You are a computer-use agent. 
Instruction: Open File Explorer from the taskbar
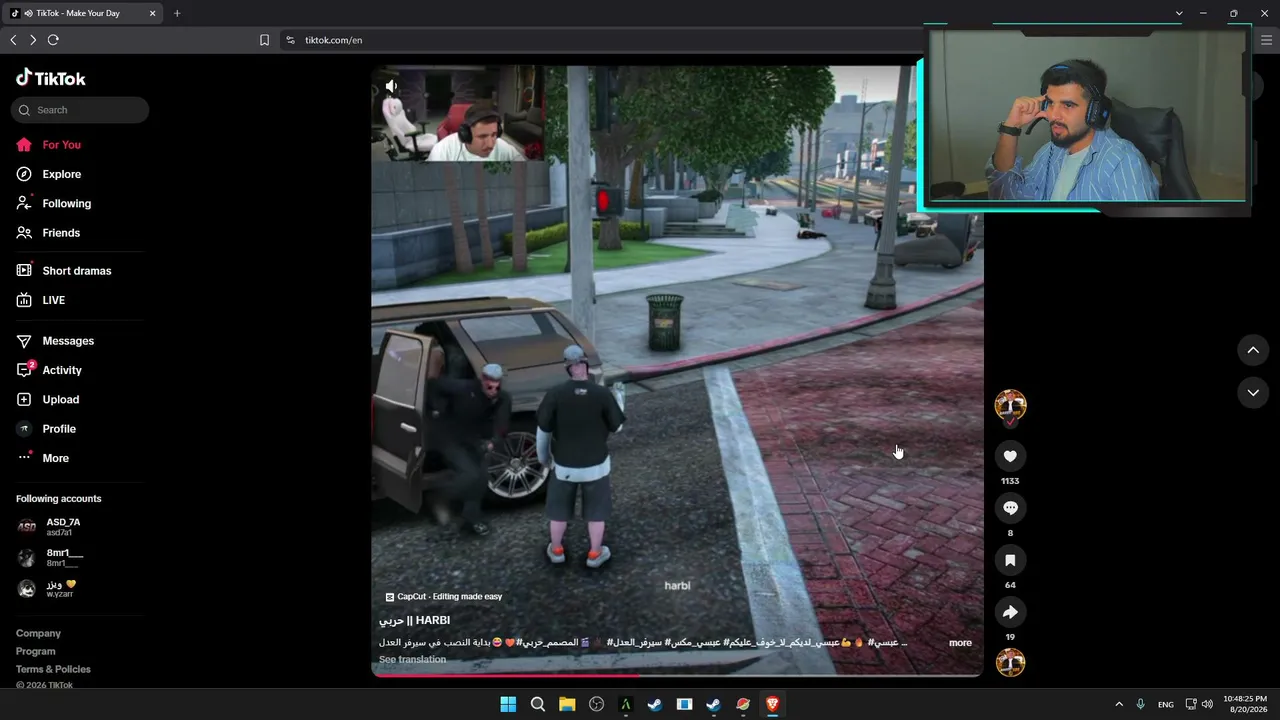pyautogui.click(x=567, y=704)
